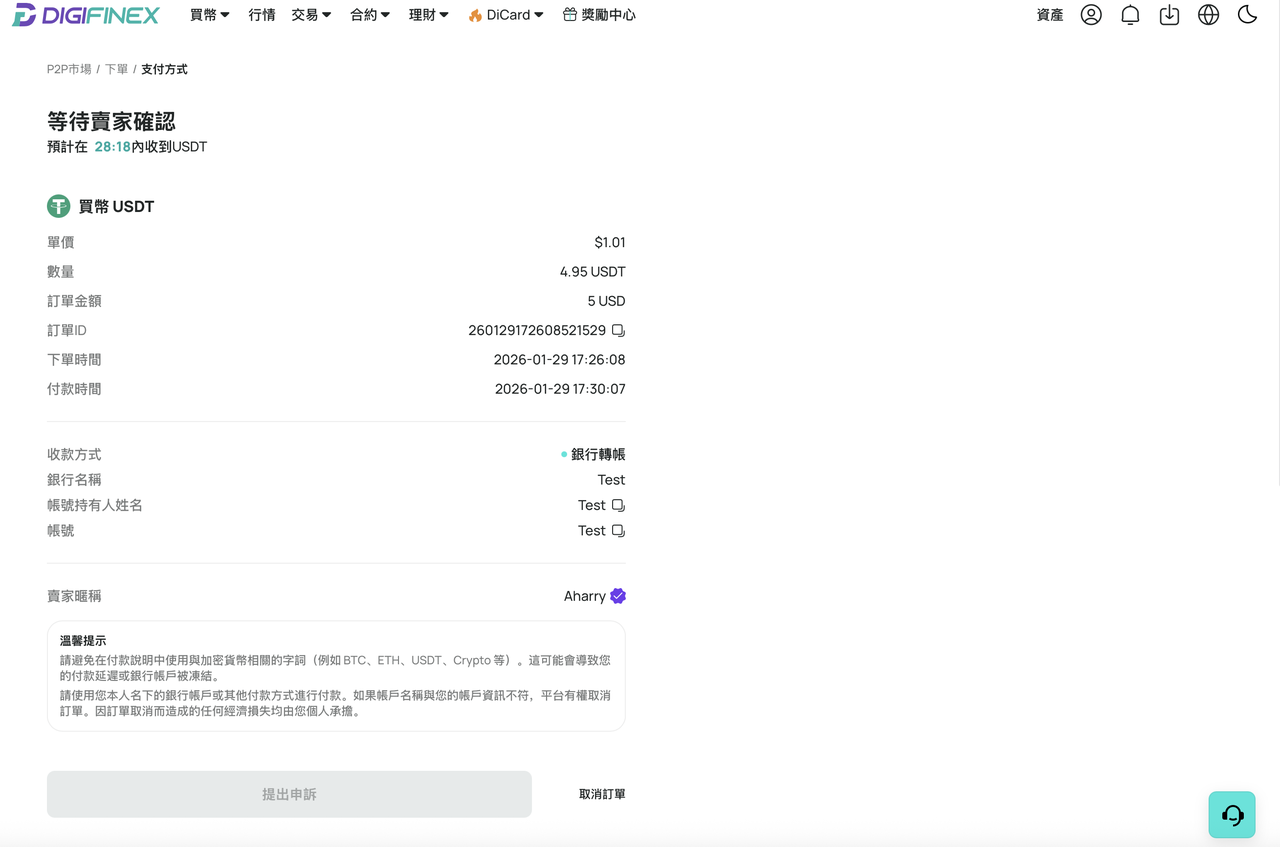Click the DigiFinex logo
The height and width of the screenshot is (847, 1280).
tap(86, 15)
